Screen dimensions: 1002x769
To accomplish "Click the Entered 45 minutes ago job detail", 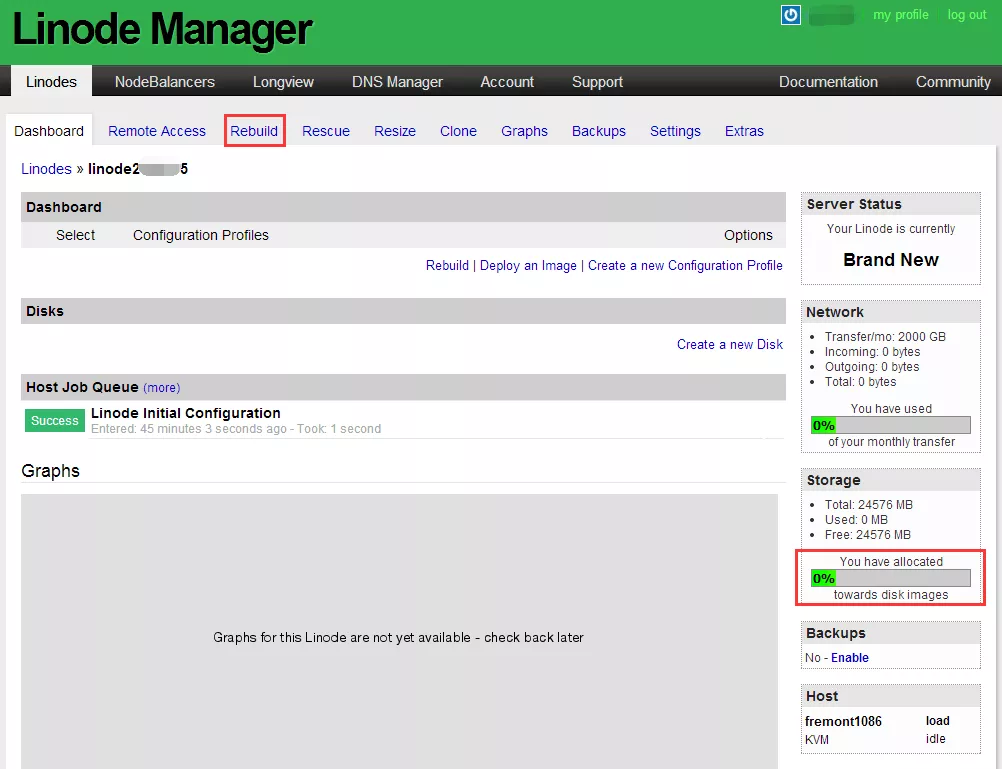I will tap(236, 429).
